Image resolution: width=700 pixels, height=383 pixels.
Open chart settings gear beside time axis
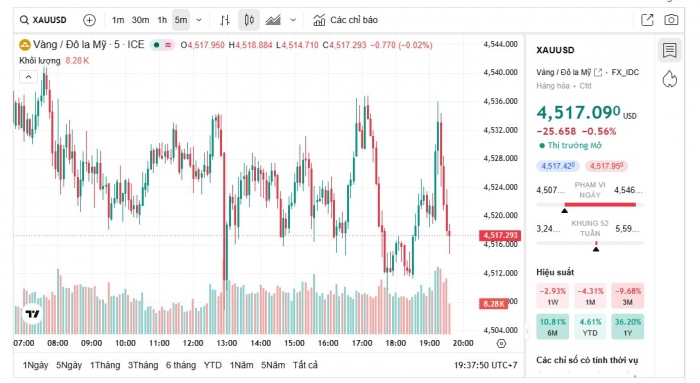click(x=501, y=343)
